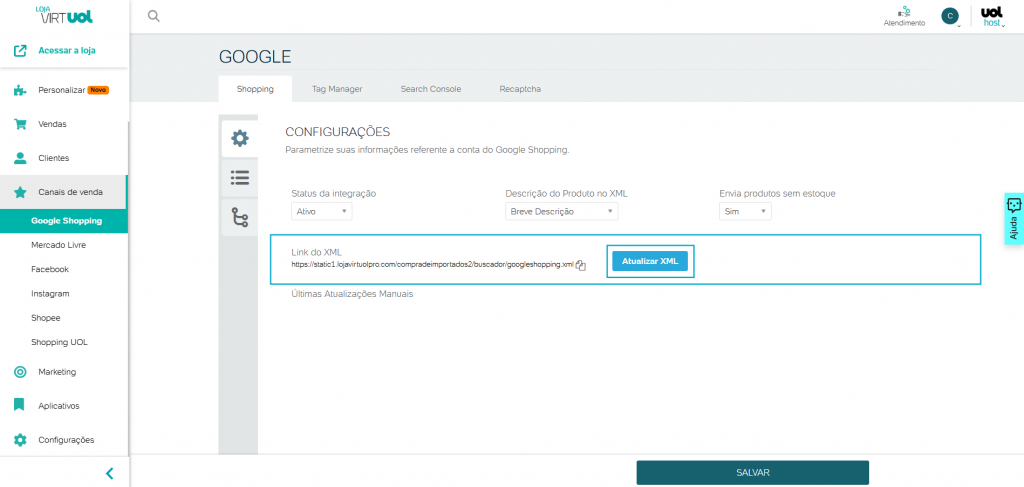Select the gear settings side tab

[x=240, y=138]
